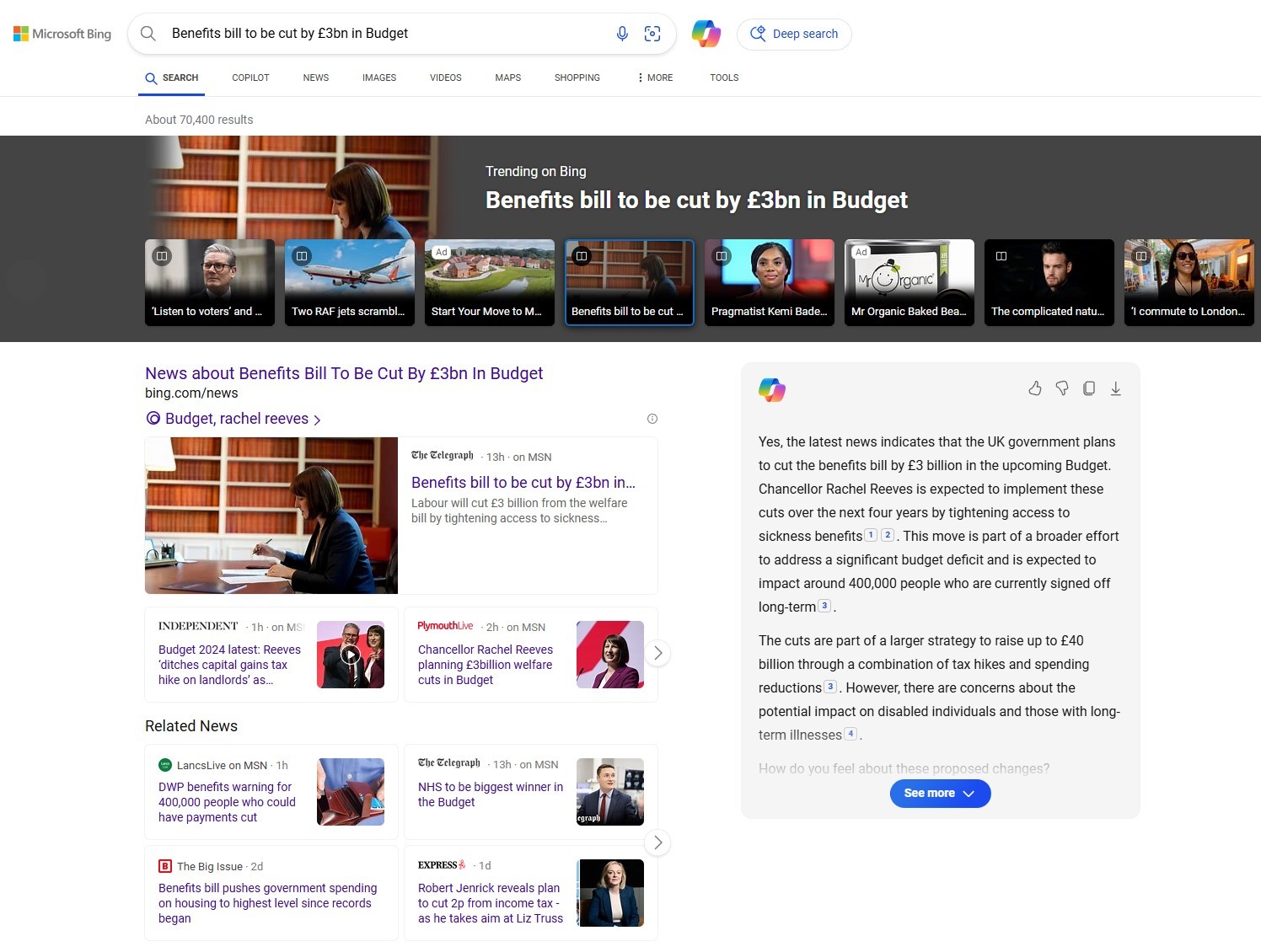This screenshot has width=1261, height=952.
Task: Like the Copilot answer with thumbs up
Action: coord(1035,388)
